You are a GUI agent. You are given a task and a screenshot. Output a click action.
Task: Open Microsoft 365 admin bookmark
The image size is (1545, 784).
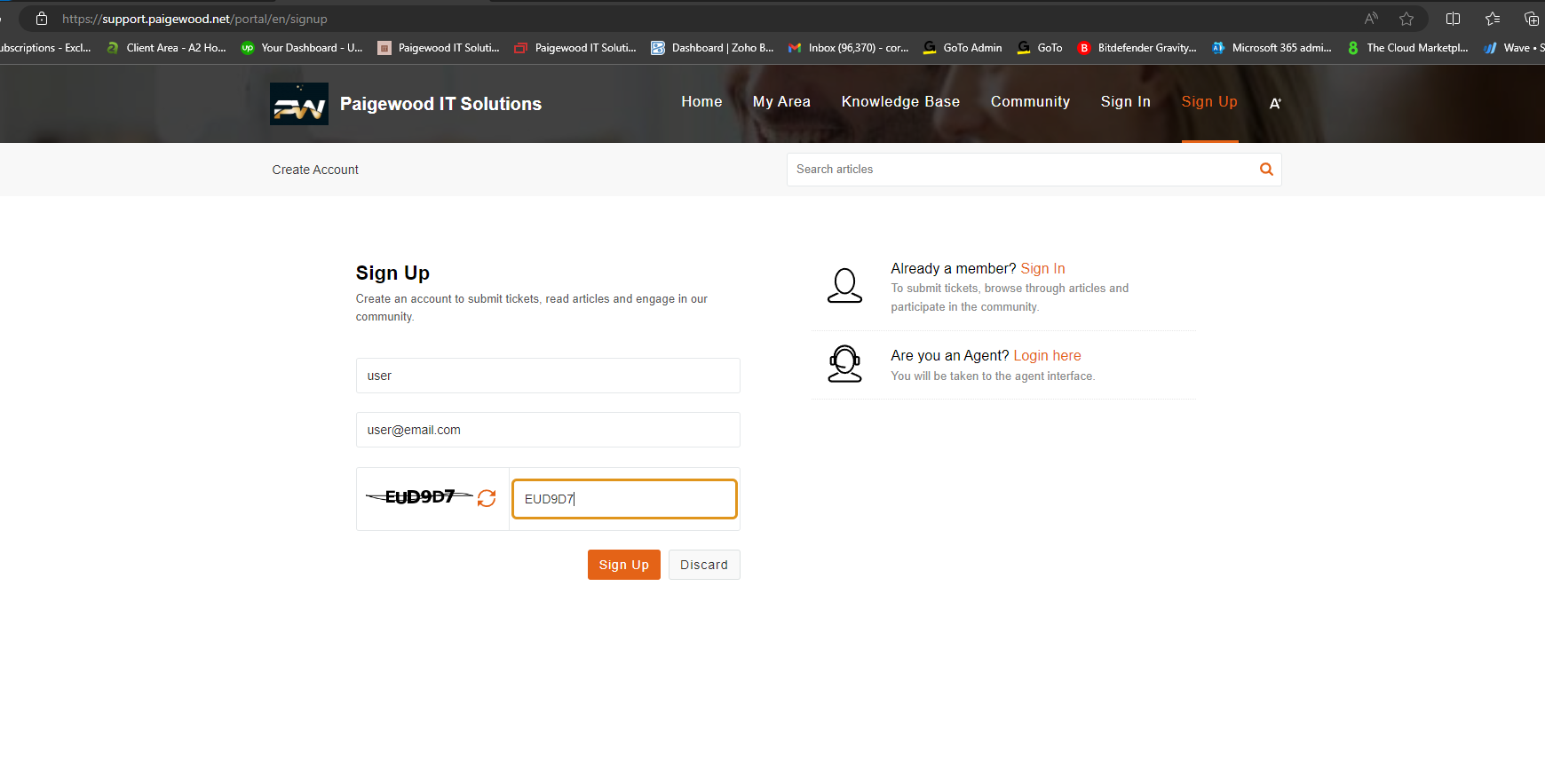click(1272, 48)
